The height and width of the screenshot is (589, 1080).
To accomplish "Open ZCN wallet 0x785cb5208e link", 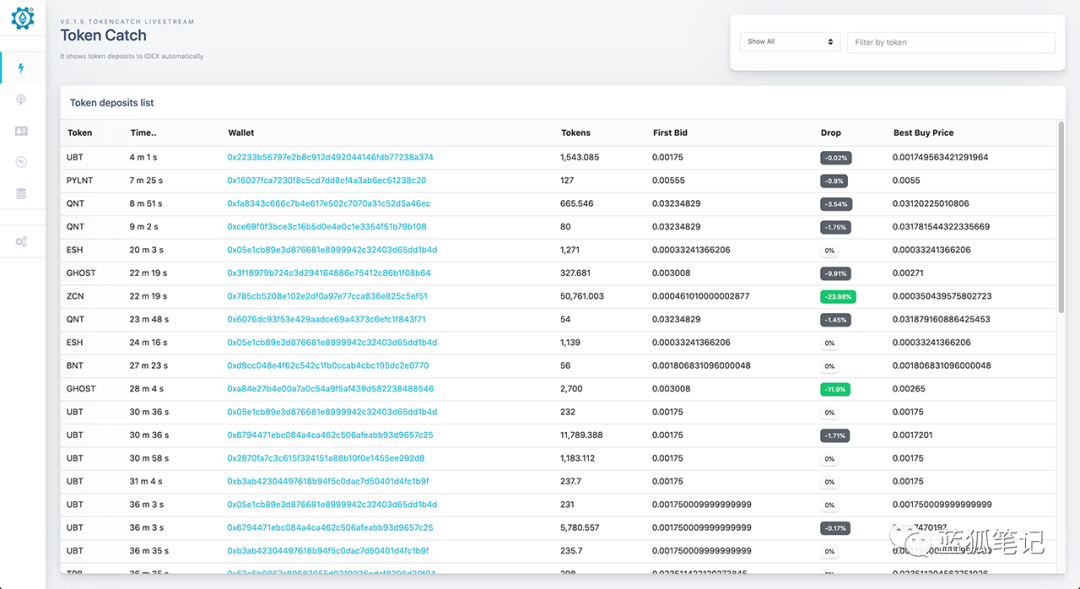I will click(x=327, y=296).
